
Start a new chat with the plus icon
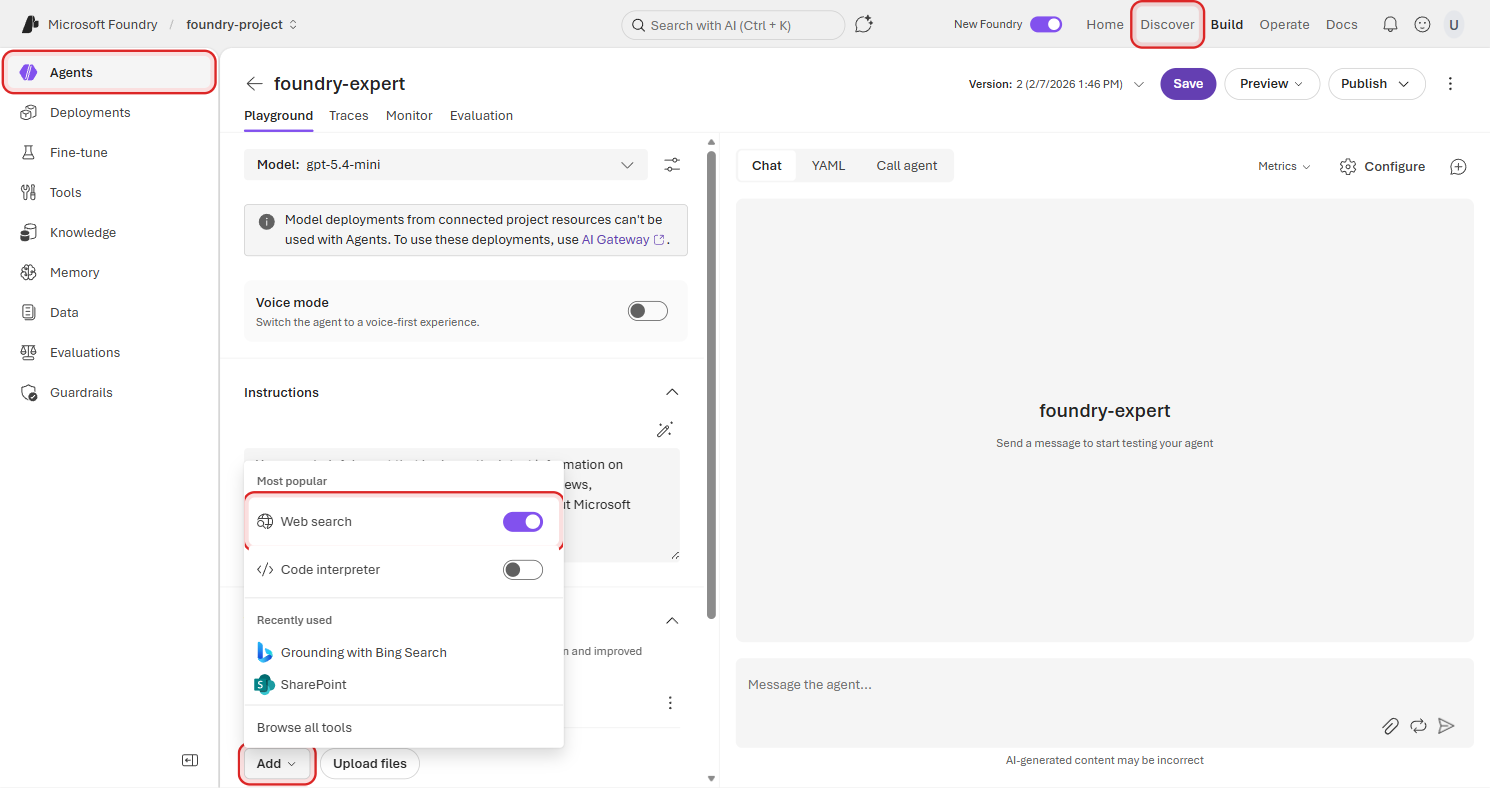pyautogui.click(x=1458, y=167)
